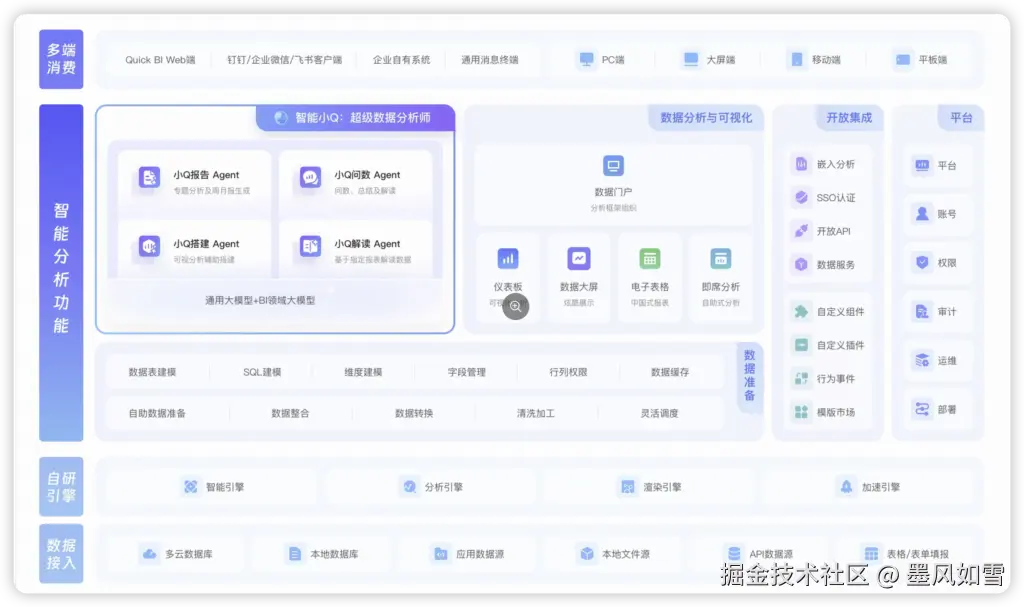Click the 移动端 phone icon
Screen dimensions: 1024x607
797,59
